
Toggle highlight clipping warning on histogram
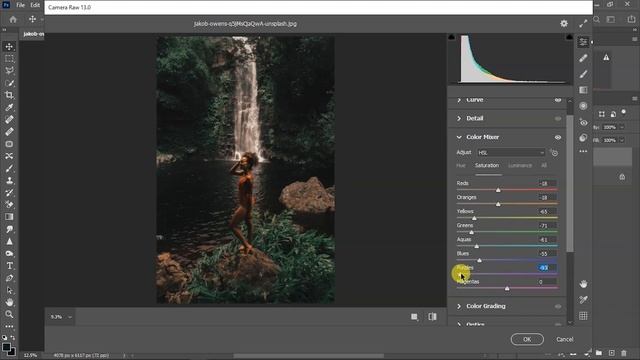(x=569, y=37)
